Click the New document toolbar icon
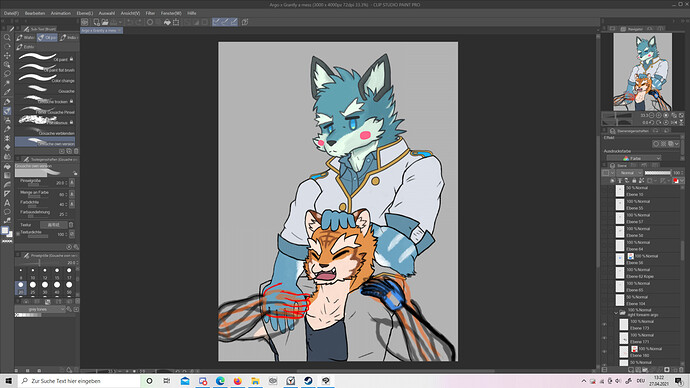The image size is (690, 388). tap(96, 22)
